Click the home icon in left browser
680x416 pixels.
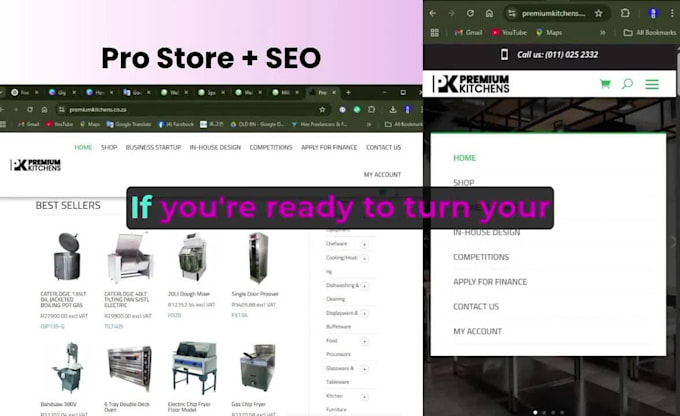pos(44,110)
